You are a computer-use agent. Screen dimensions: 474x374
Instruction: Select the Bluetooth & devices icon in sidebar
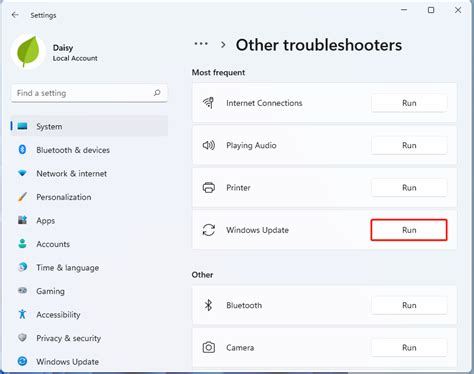click(x=22, y=150)
